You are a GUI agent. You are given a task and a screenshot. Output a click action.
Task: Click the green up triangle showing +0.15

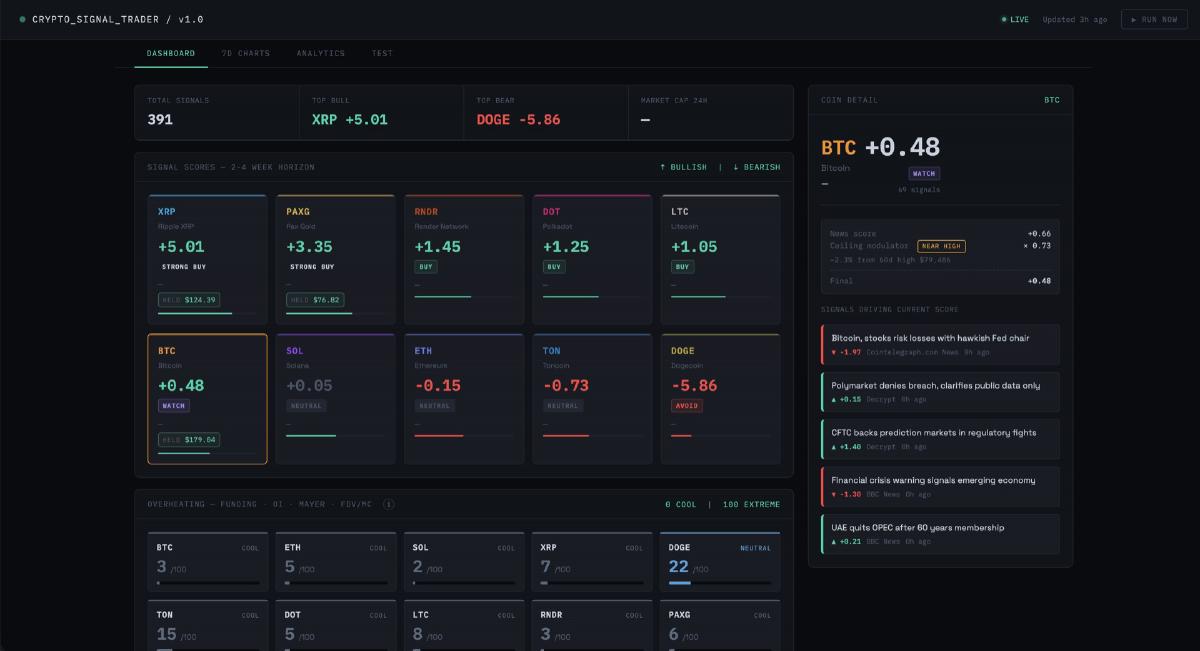(x=834, y=399)
